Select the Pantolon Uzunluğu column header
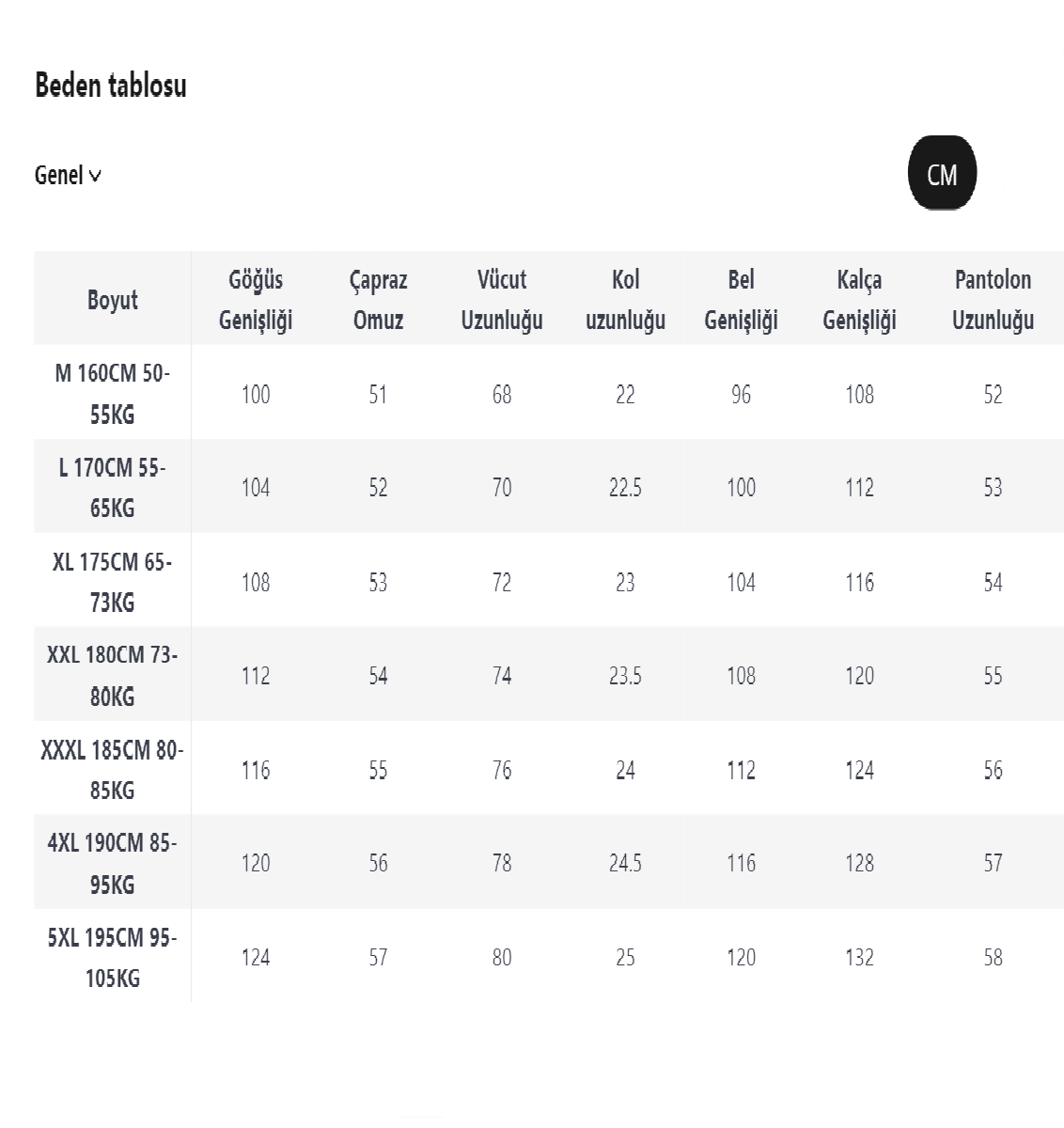1064x1128 pixels. (x=993, y=300)
